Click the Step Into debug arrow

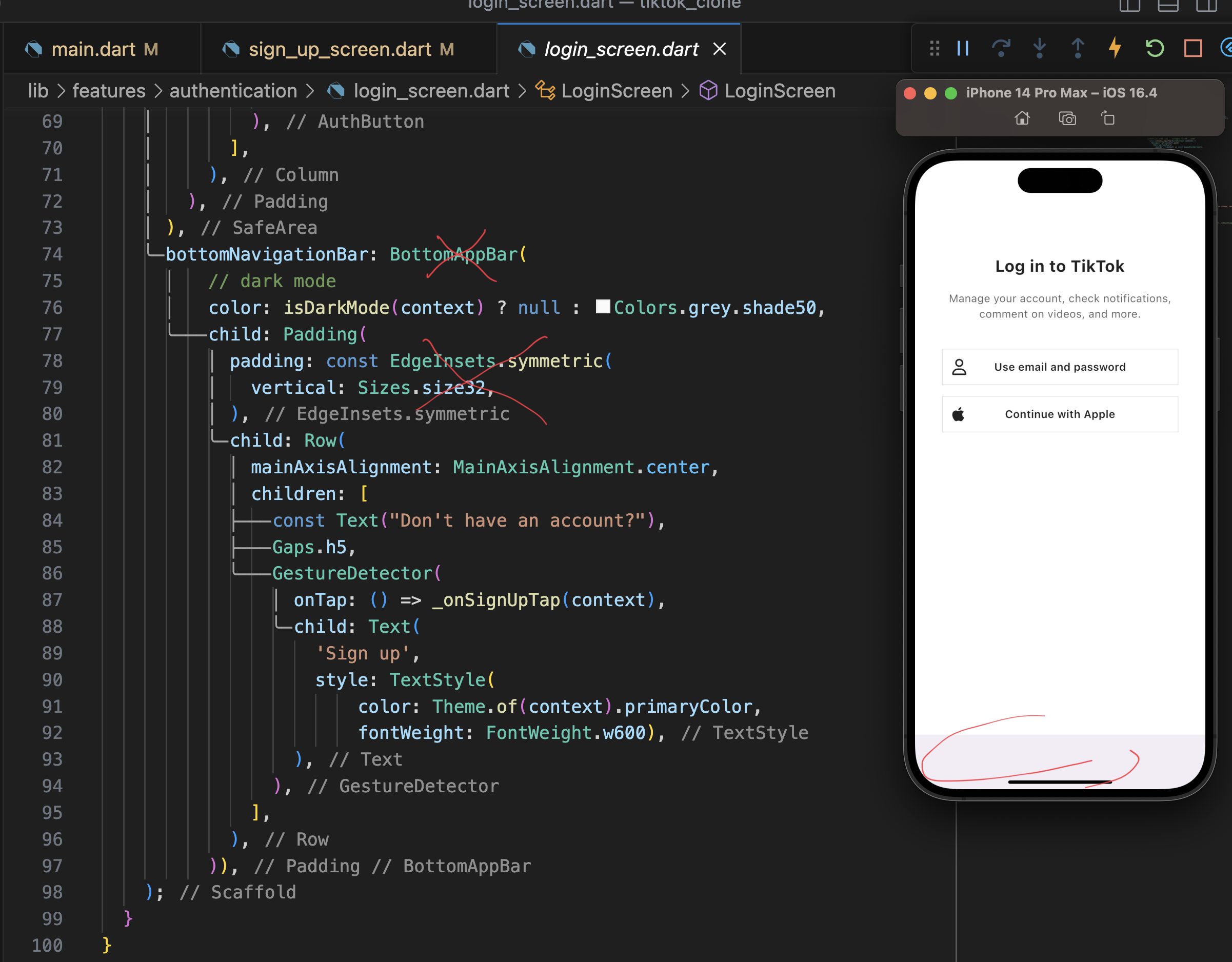coord(1039,49)
